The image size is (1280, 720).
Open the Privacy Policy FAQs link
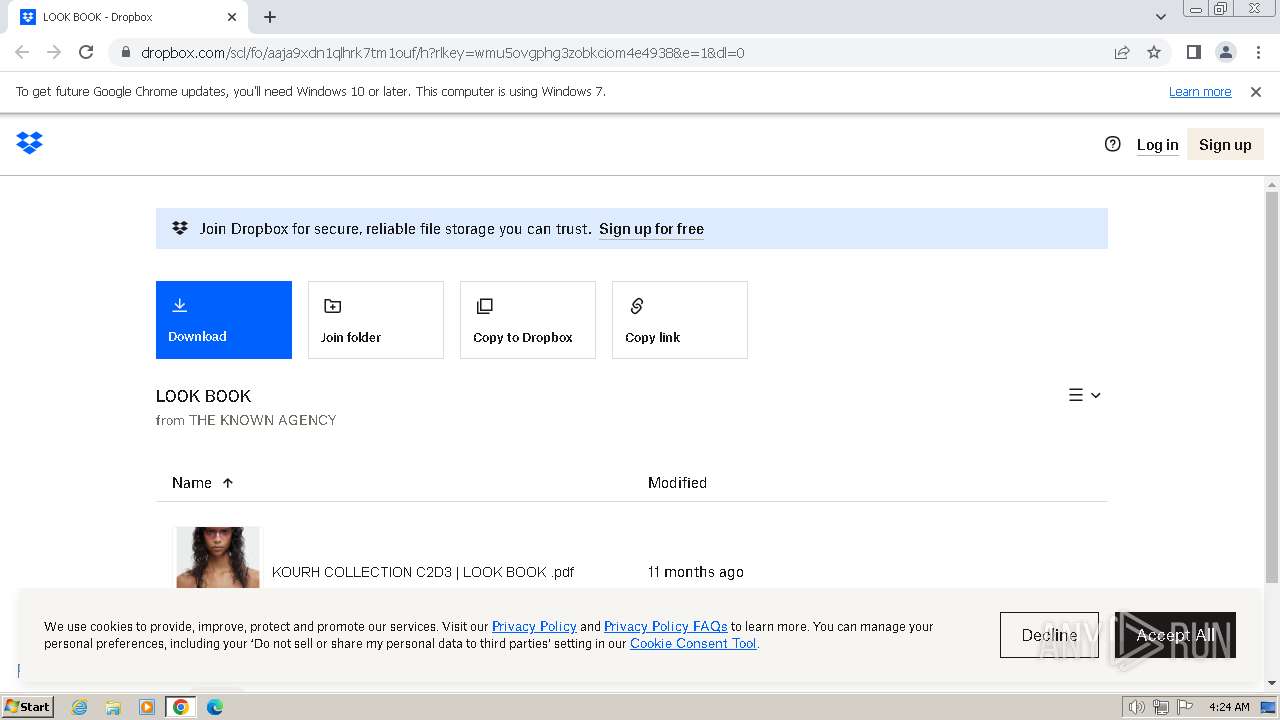tap(665, 627)
